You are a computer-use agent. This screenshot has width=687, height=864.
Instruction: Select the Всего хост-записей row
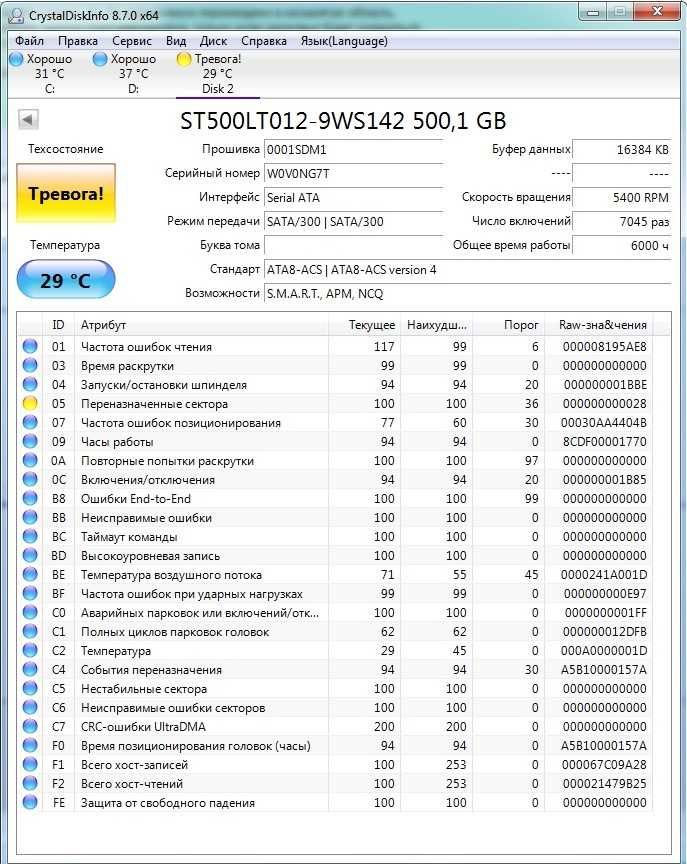(336, 765)
